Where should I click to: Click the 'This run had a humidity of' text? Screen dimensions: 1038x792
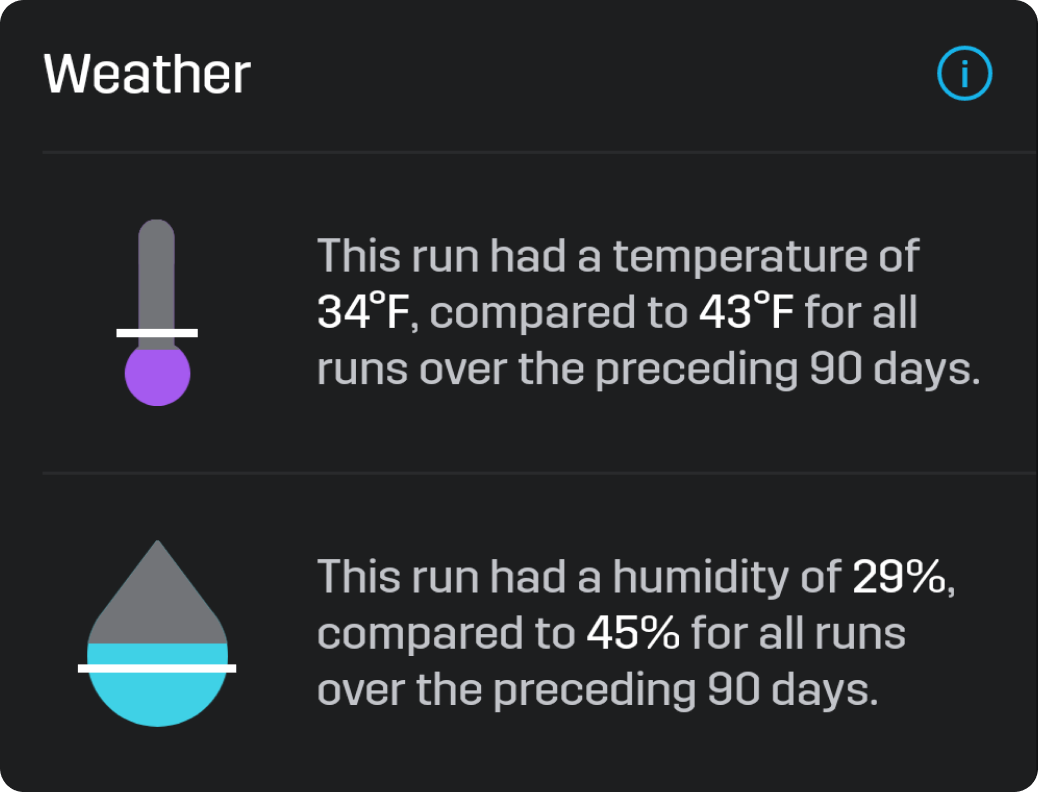coord(579,576)
